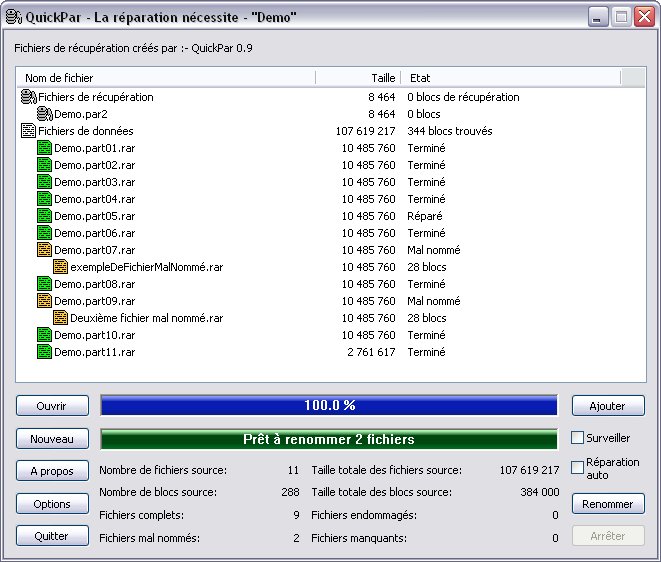Image resolution: width=661 pixels, height=562 pixels.
Task: Click the 384 000 block size value
Action: click(x=540, y=492)
